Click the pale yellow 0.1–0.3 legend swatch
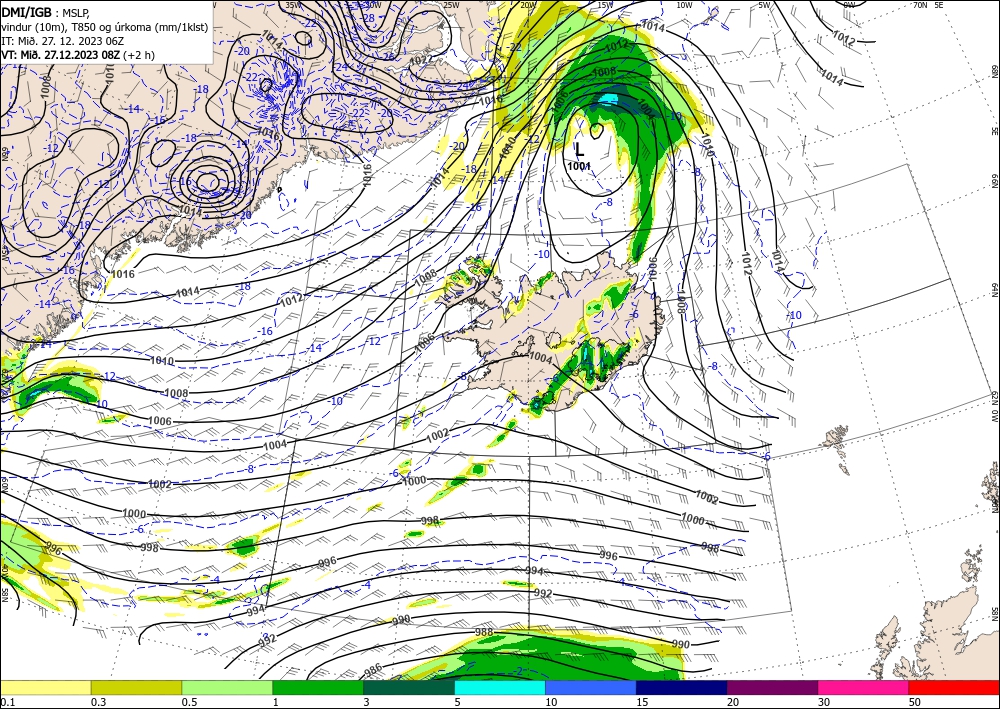Screen dimensions: 1000x709 (45, 687)
